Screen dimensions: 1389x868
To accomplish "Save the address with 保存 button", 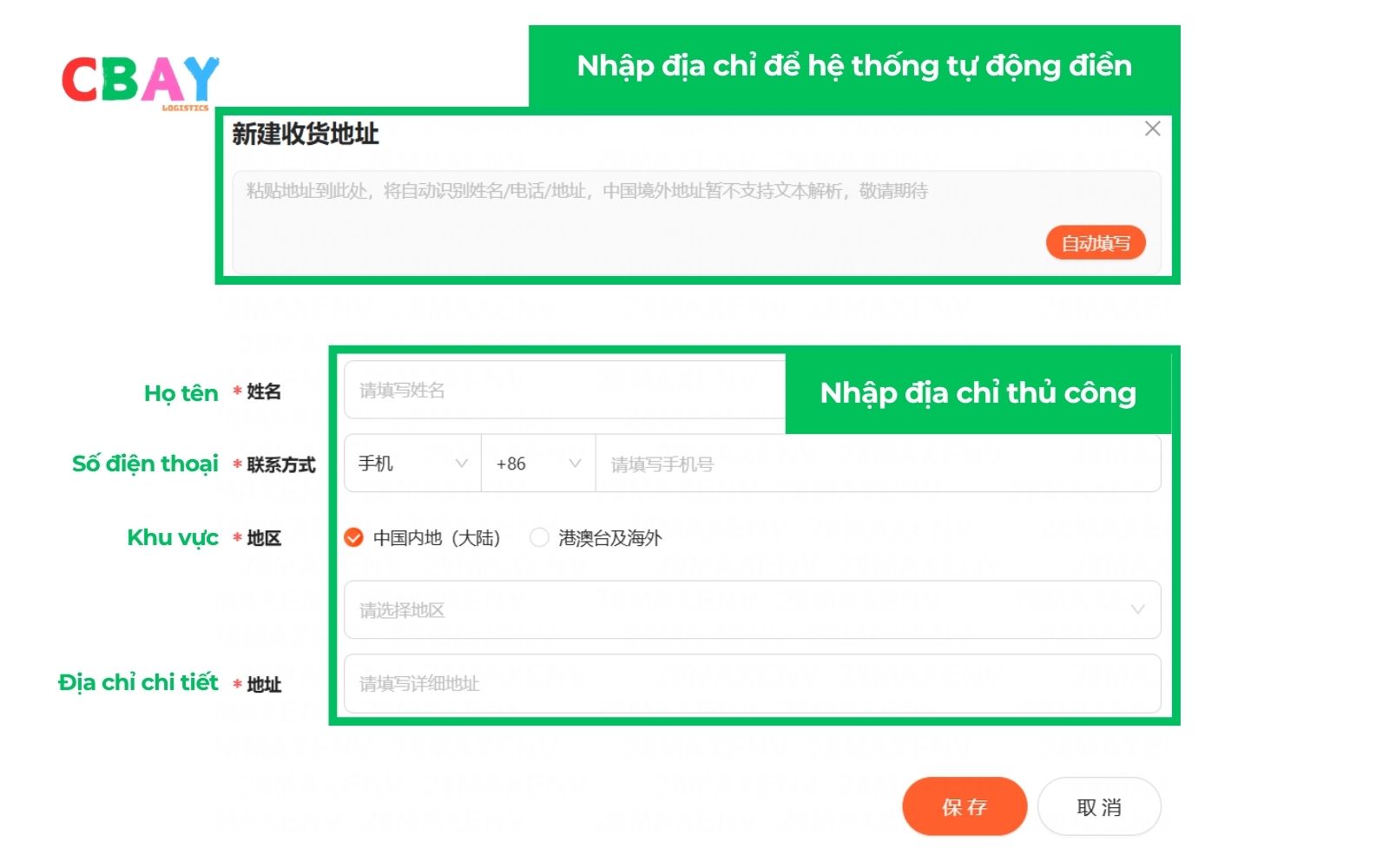I will click(964, 807).
